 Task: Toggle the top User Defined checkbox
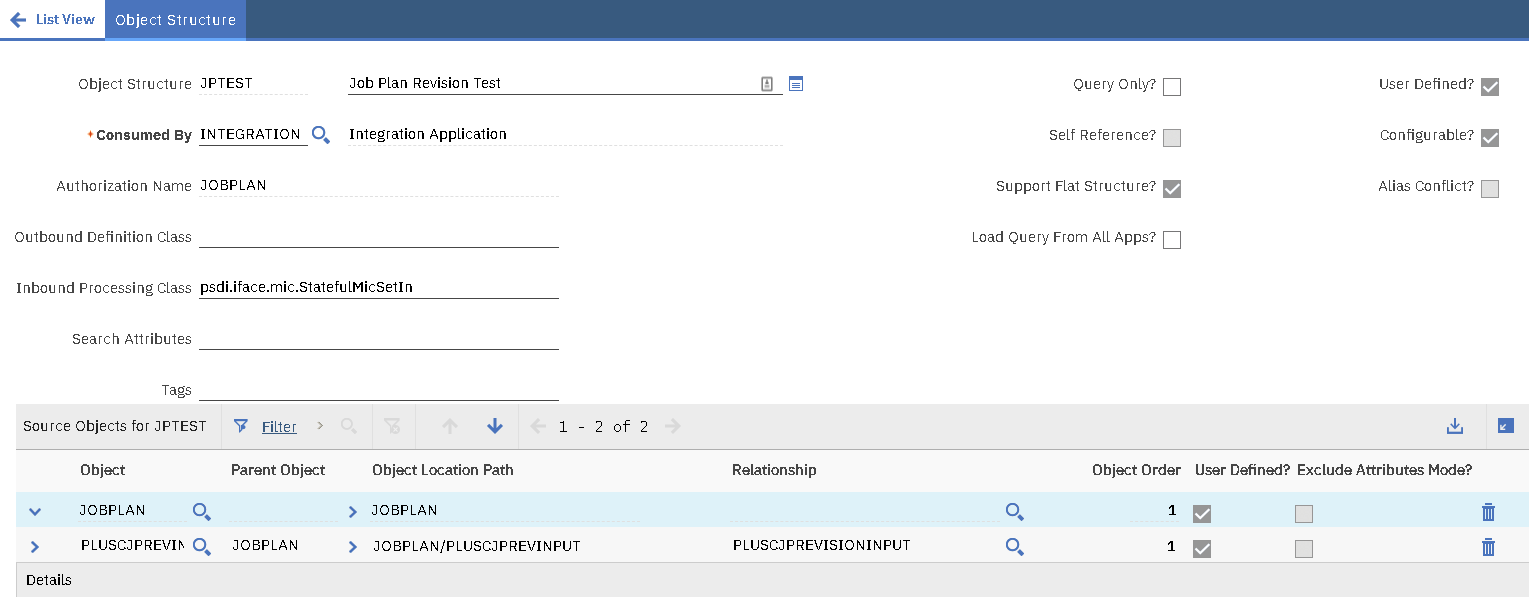1490,87
